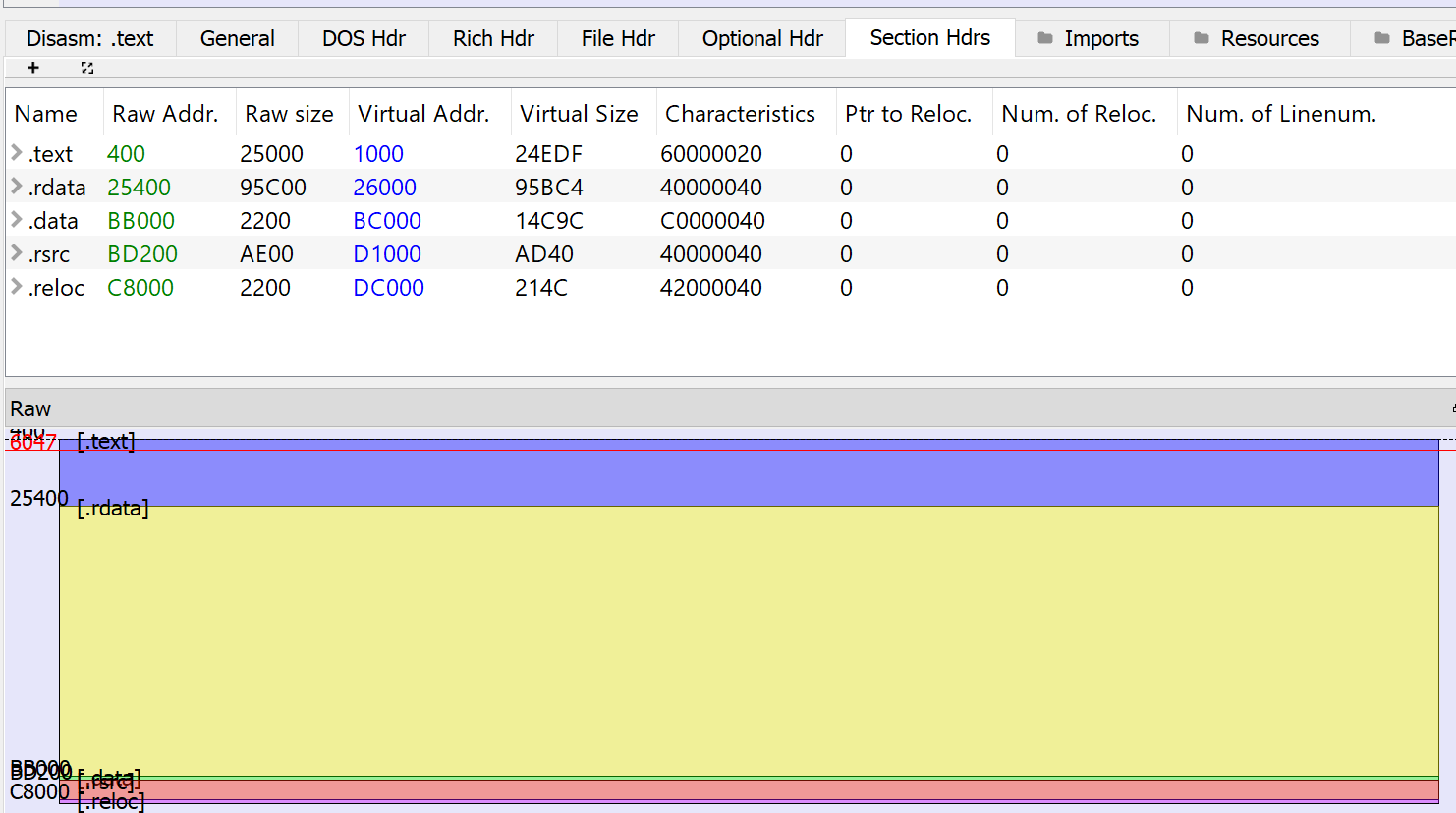The height and width of the screenshot is (813, 1456).
Task: Click raw size 95C00 cell
Action: [273, 188]
